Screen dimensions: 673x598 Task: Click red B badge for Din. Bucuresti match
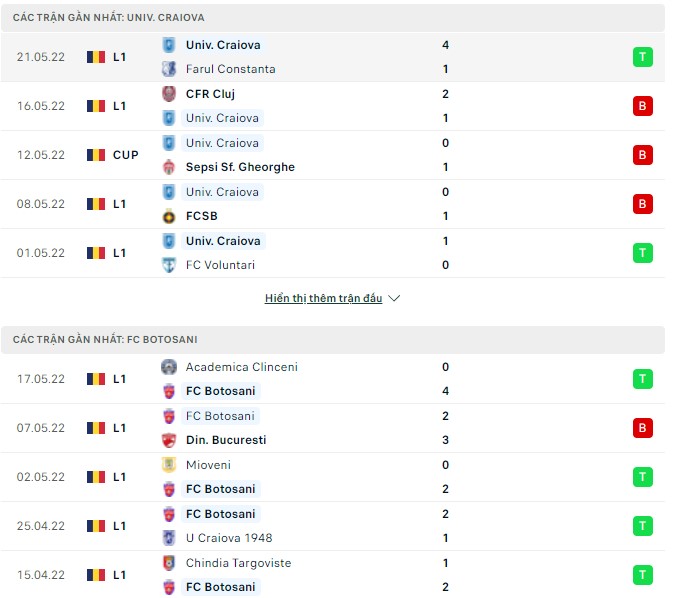pyautogui.click(x=642, y=428)
